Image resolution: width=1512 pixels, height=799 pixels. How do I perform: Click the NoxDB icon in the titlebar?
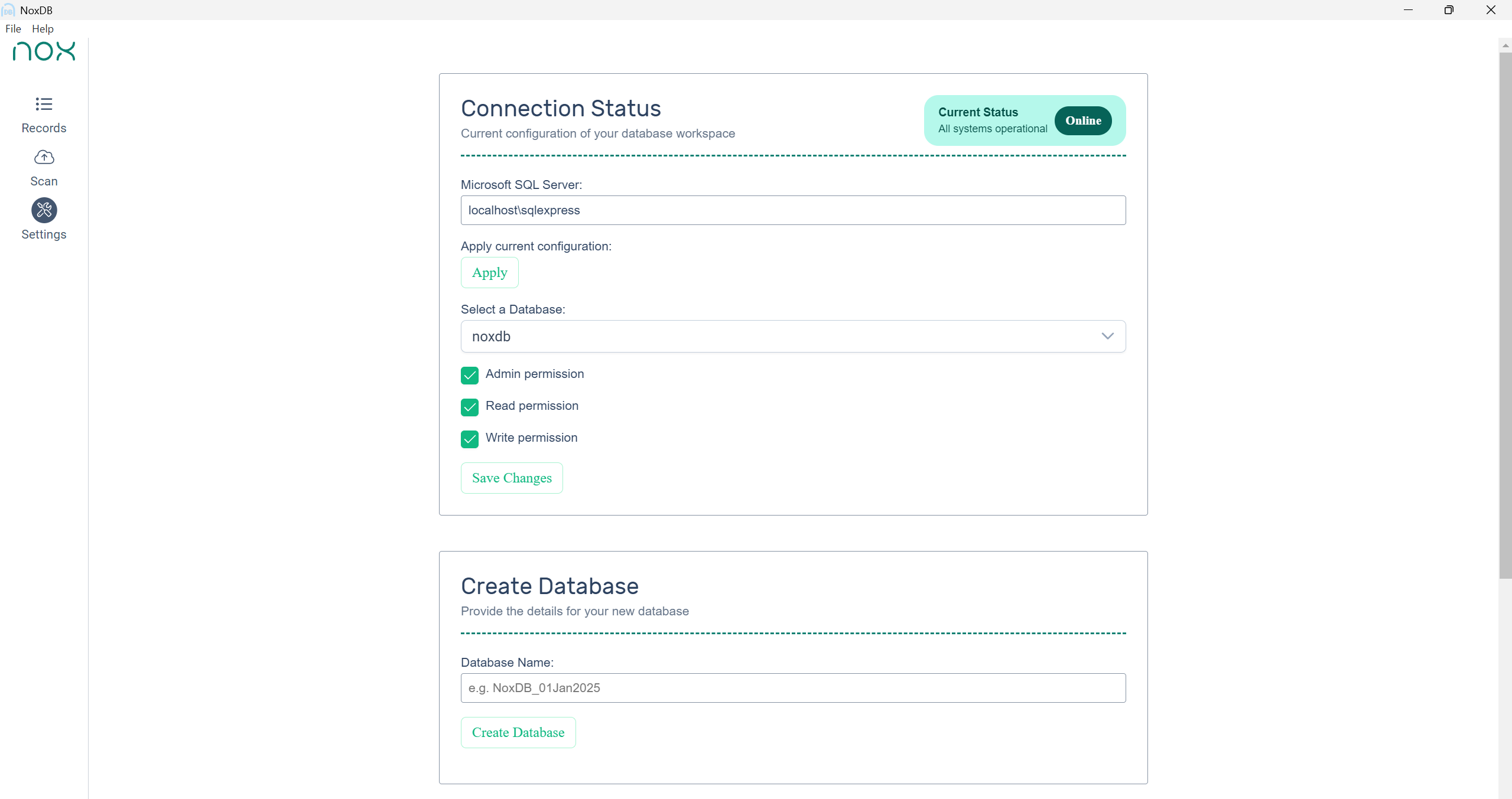(8, 10)
